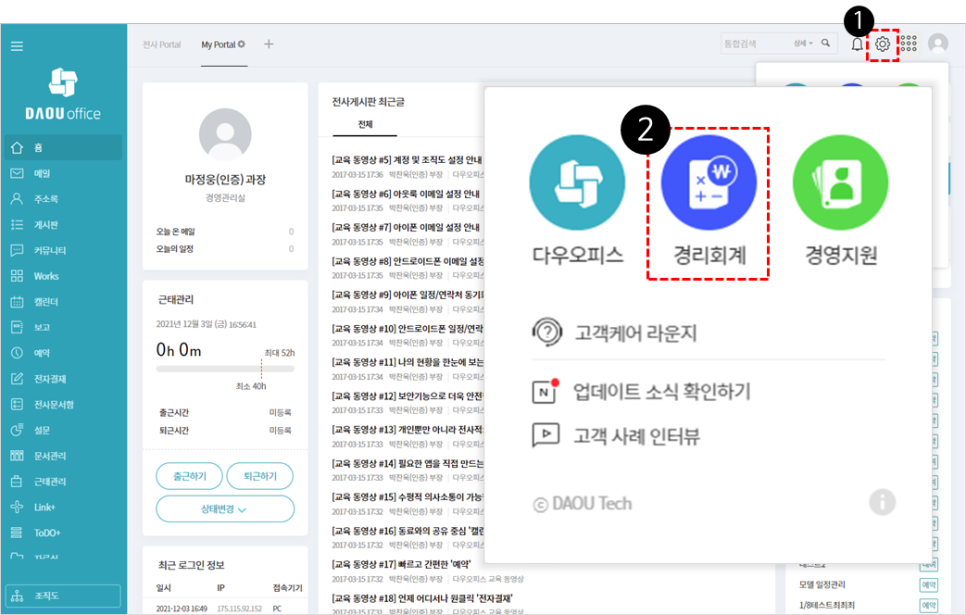Image resolution: width=966 pixels, height=615 pixels.
Task: Click the 통합검색 input field
Action: (757, 44)
